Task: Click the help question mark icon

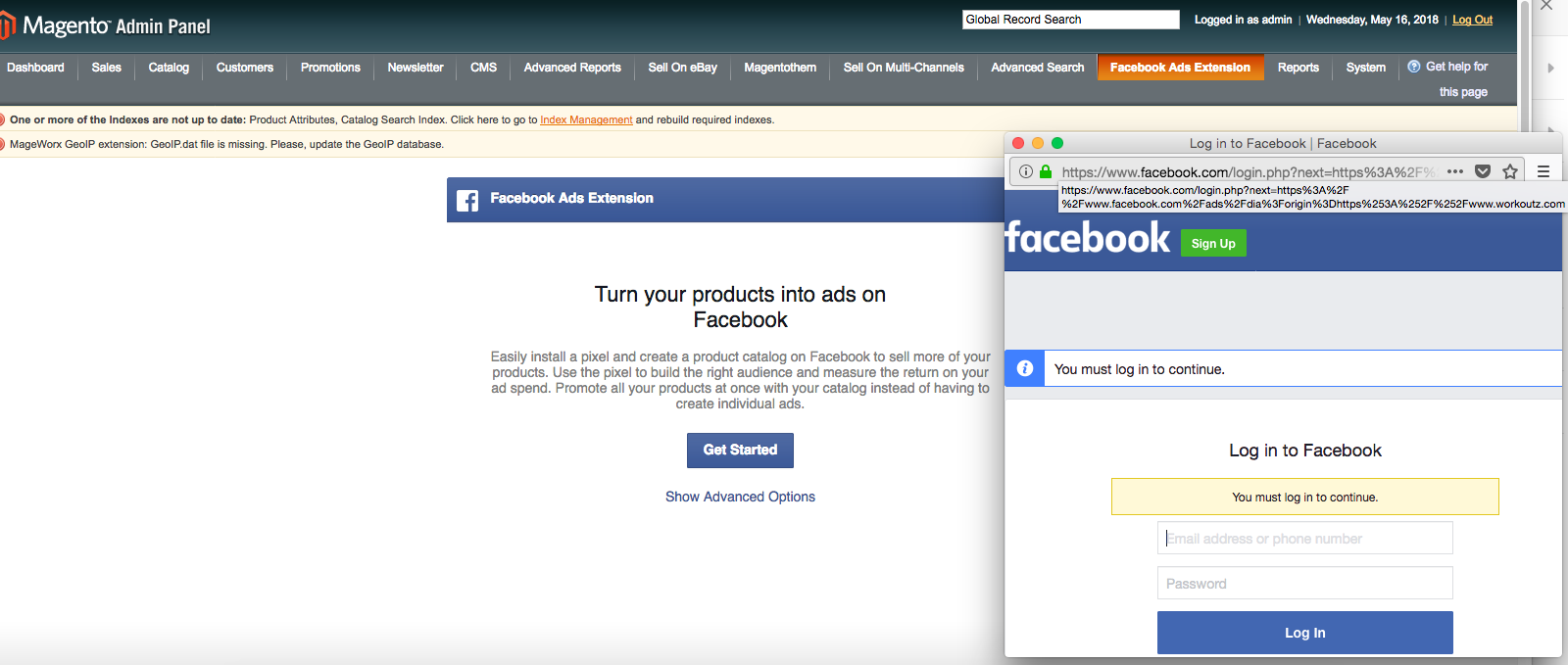Action: point(1414,67)
